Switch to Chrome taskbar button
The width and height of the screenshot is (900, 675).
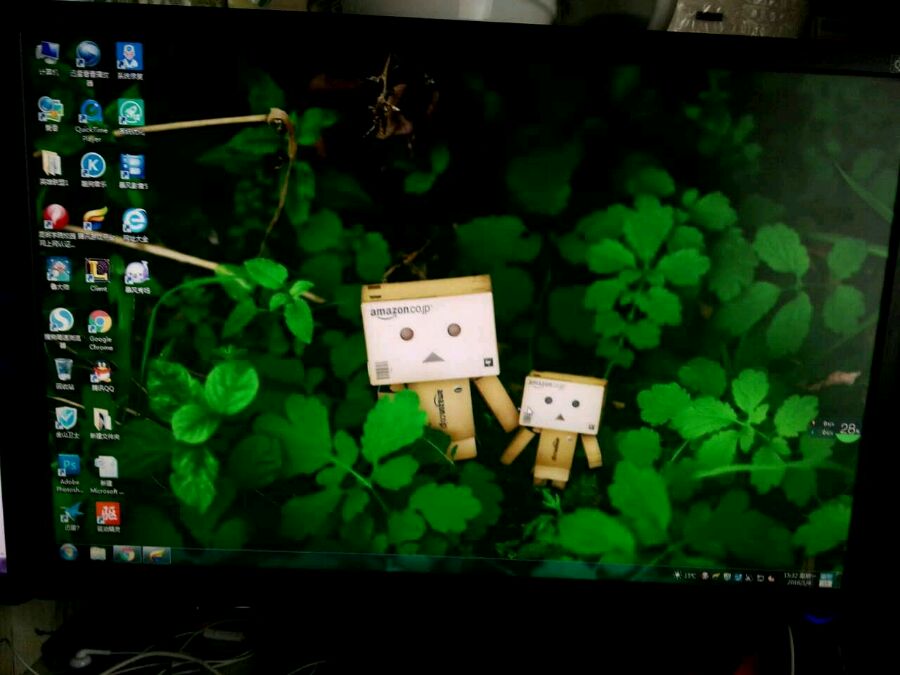pyautogui.click(x=127, y=554)
